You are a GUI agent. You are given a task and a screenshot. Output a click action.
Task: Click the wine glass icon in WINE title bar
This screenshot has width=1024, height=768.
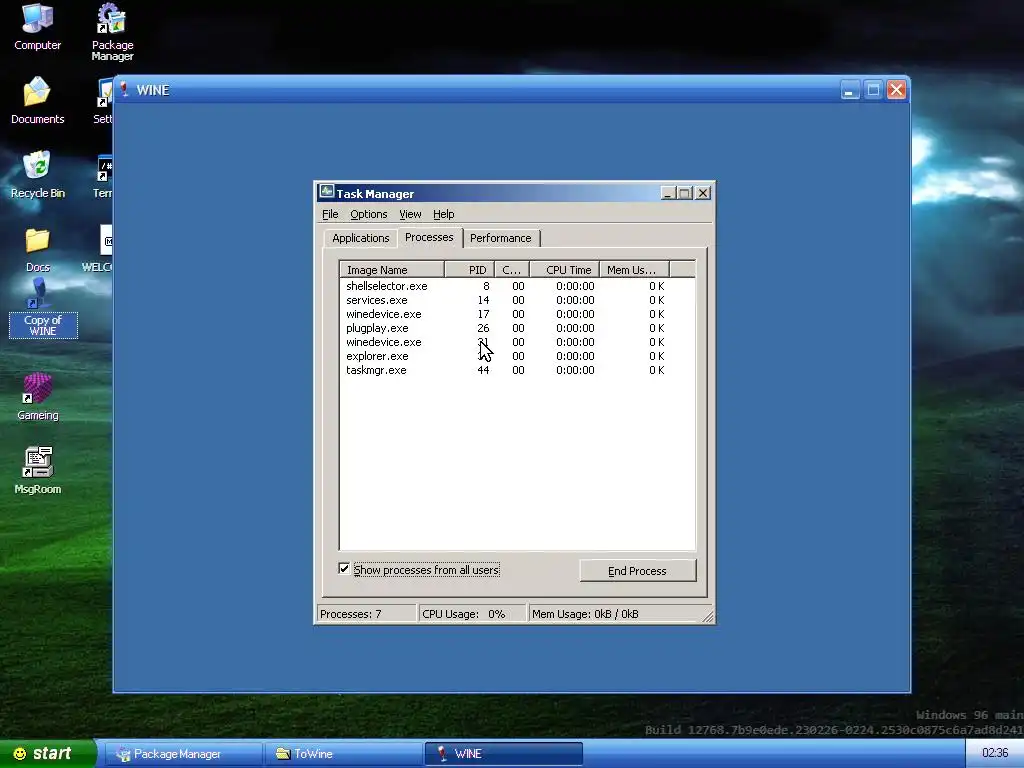[x=124, y=89]
